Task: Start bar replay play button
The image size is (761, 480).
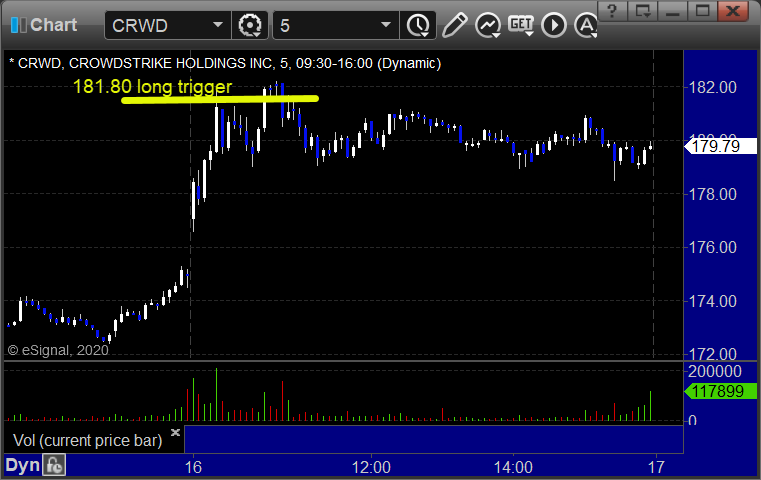Action: pos(554,25)
